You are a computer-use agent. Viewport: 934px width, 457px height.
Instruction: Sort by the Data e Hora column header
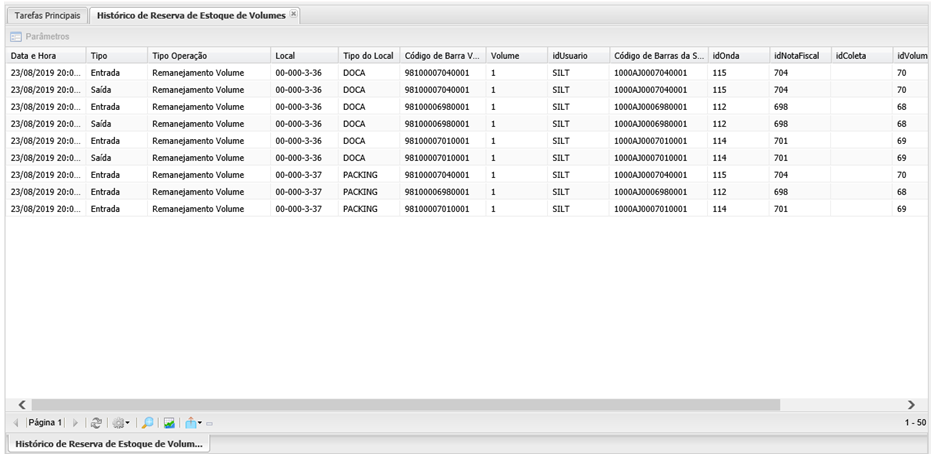(x=46, y=56)
